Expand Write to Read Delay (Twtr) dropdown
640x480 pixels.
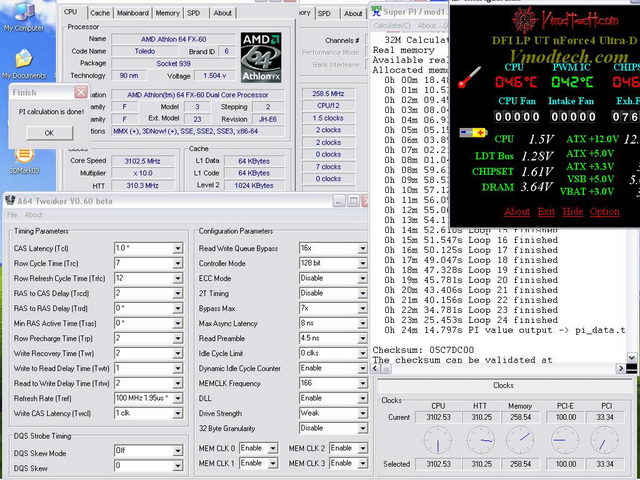[178, 369]
